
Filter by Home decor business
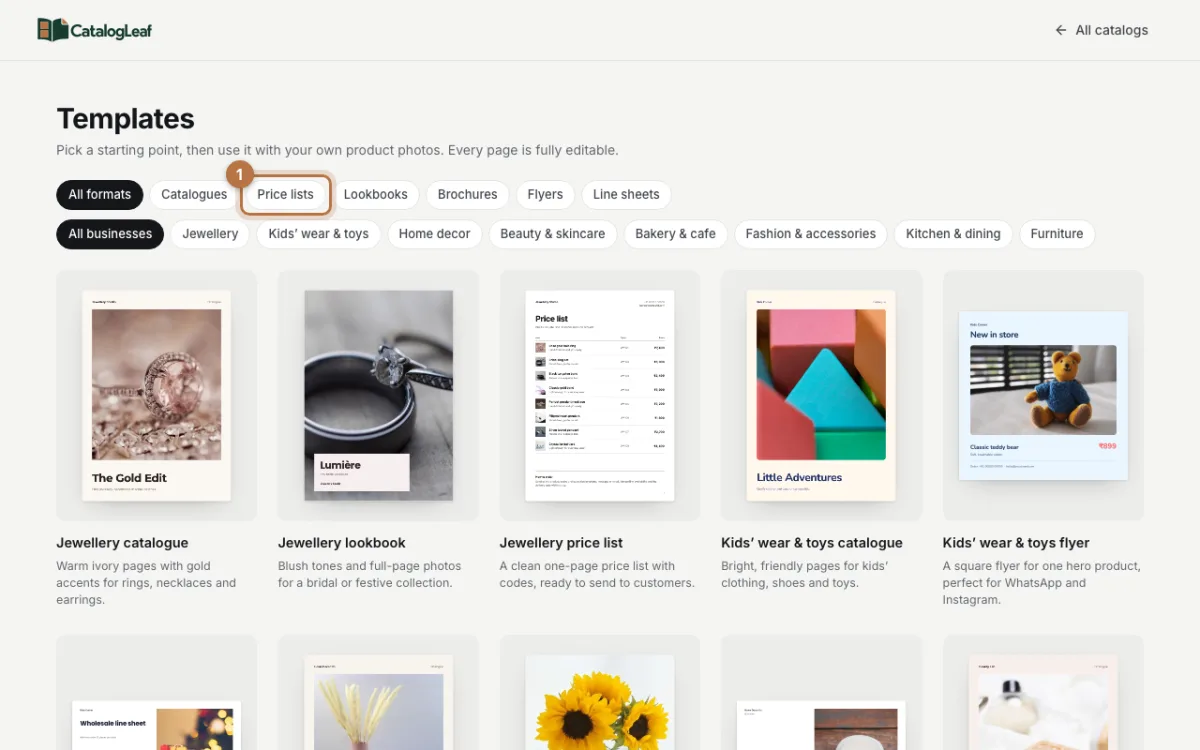point(434,234)
